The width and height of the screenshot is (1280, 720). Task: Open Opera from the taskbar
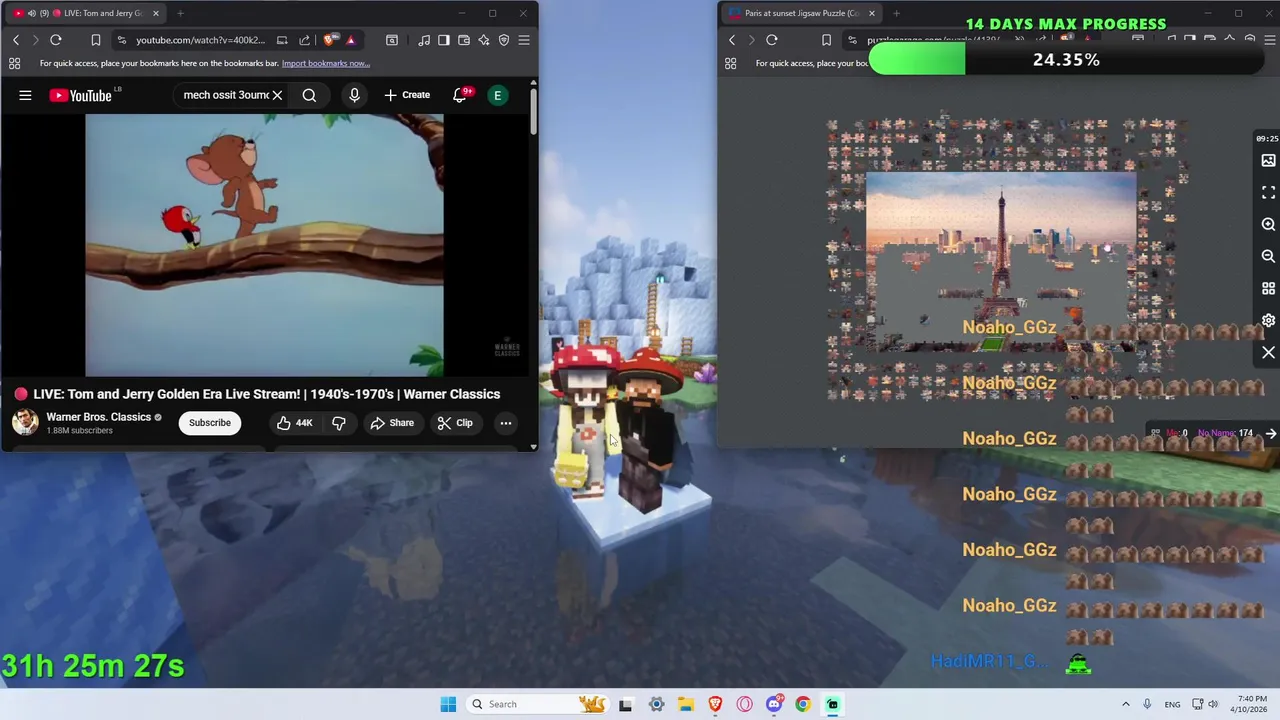[744, 704]
